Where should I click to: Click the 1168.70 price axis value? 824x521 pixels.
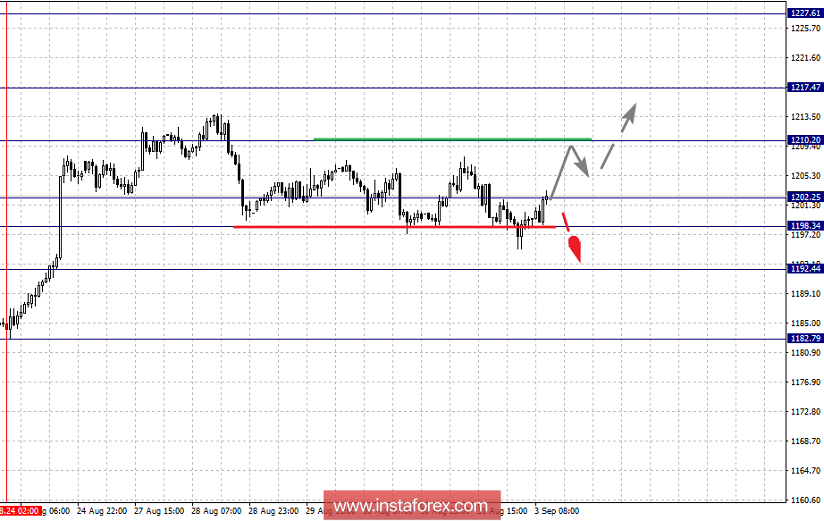pyautogui.click(x=806, y=441)
